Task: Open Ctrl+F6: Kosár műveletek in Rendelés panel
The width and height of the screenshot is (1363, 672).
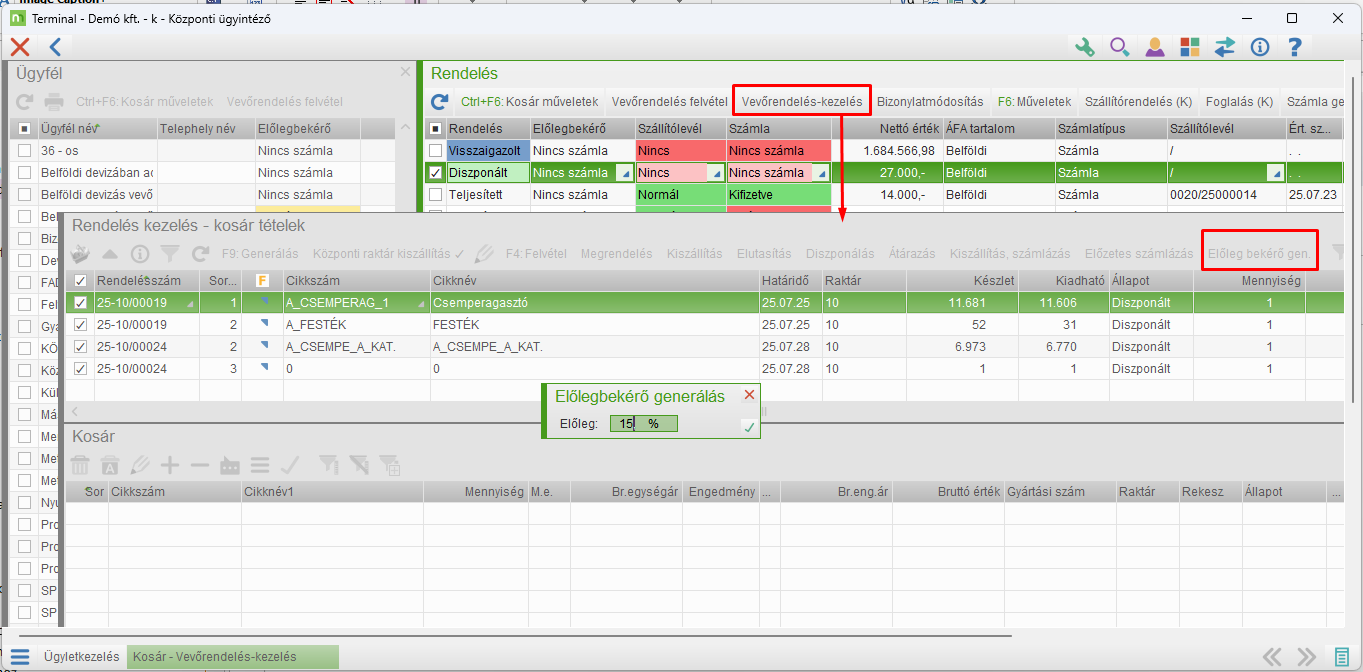Action: 529,102
